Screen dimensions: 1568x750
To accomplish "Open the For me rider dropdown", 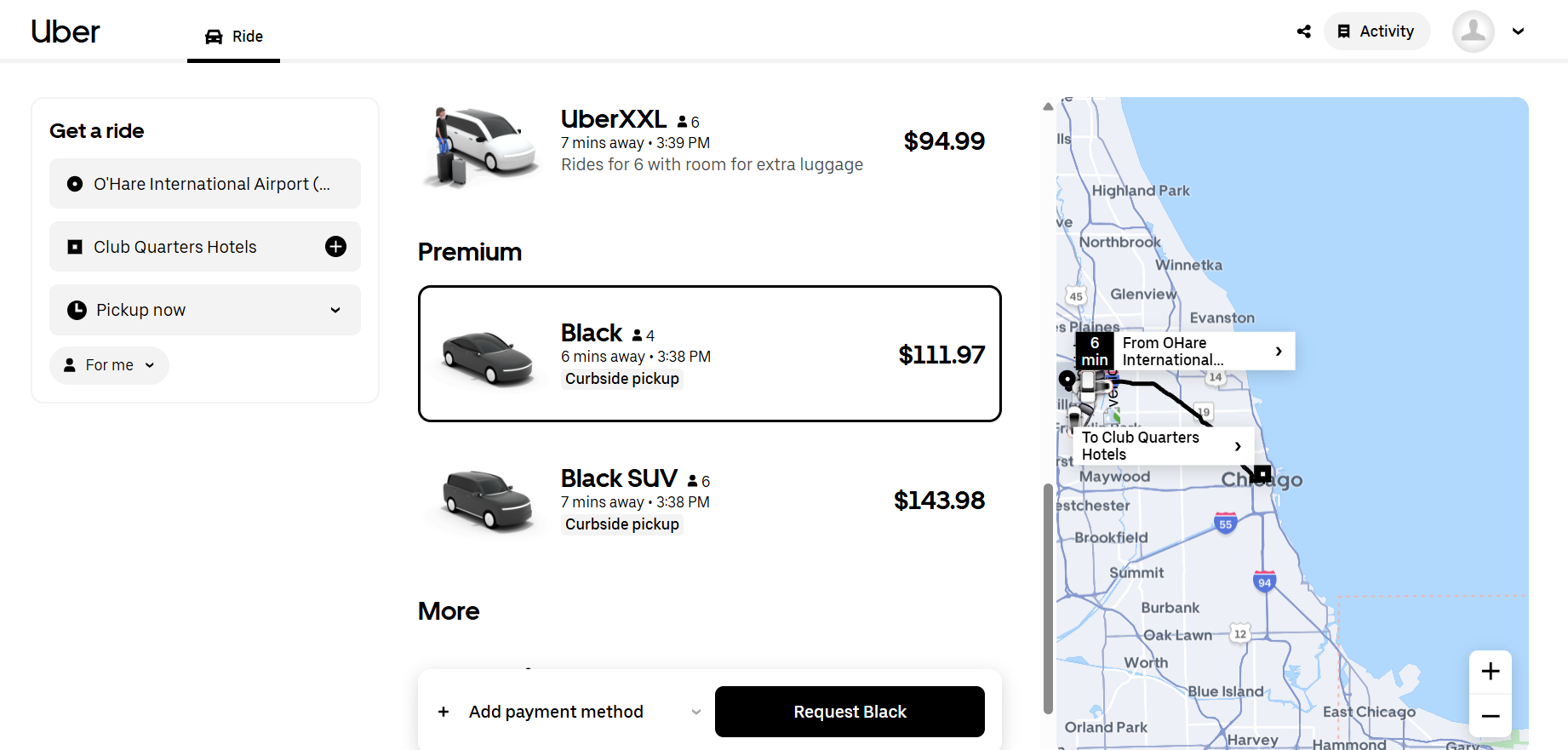I will pos(109,365).
